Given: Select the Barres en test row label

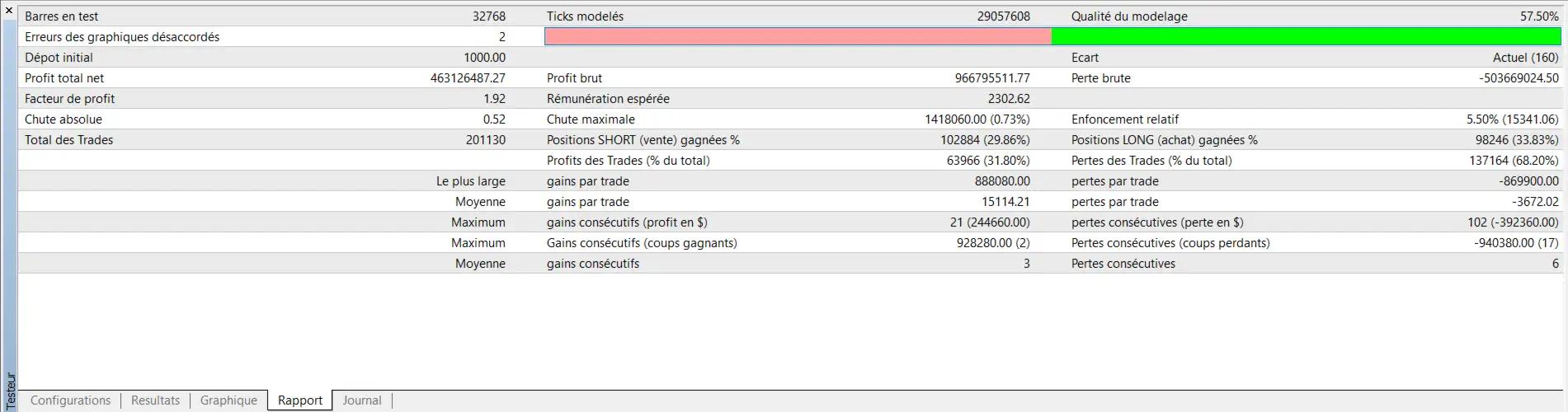Looking at the screenshot, I should click(x=62, y=16).
